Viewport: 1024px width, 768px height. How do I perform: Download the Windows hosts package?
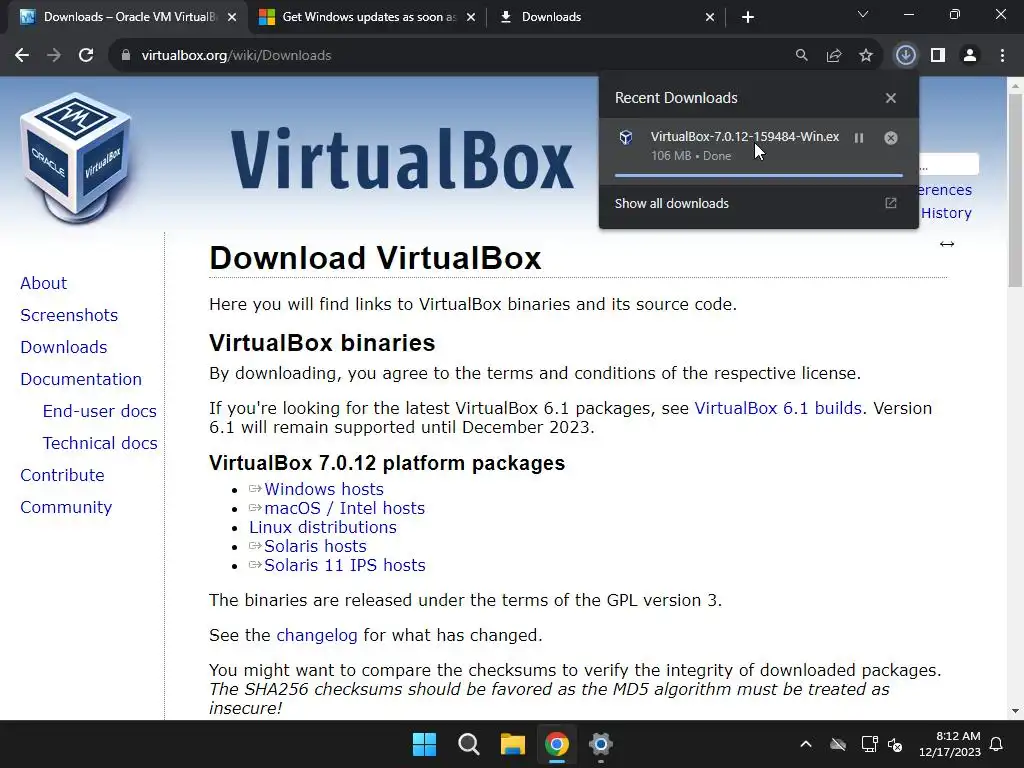pos(324,489)
